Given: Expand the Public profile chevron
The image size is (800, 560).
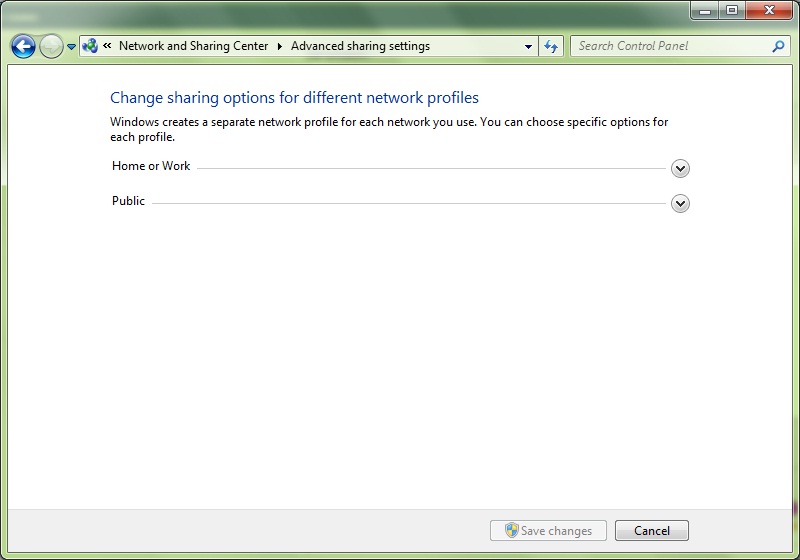Looking at the screenshot, I should [x=680, y=203].
